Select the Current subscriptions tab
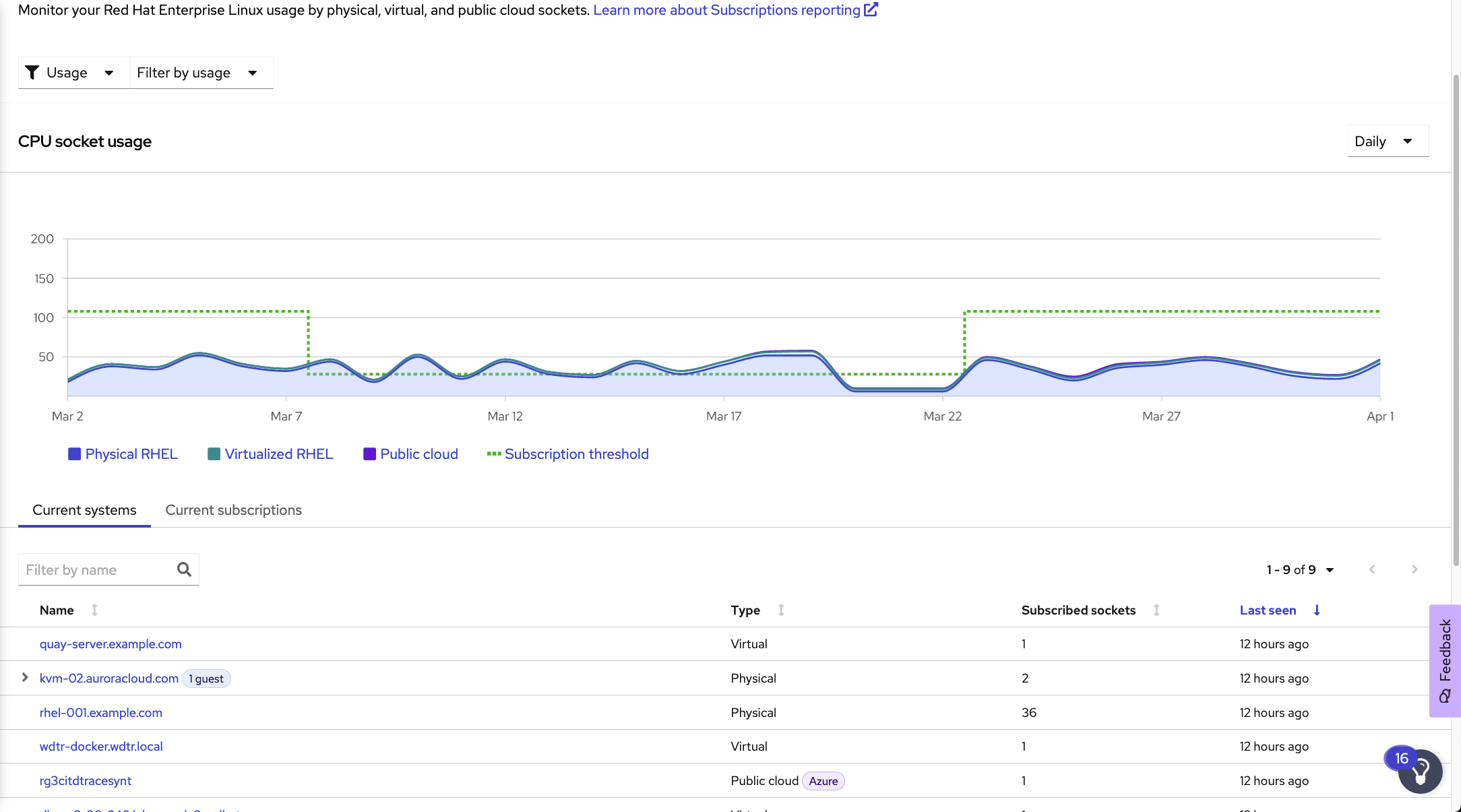1461x812 pixels. click(233, 510)
